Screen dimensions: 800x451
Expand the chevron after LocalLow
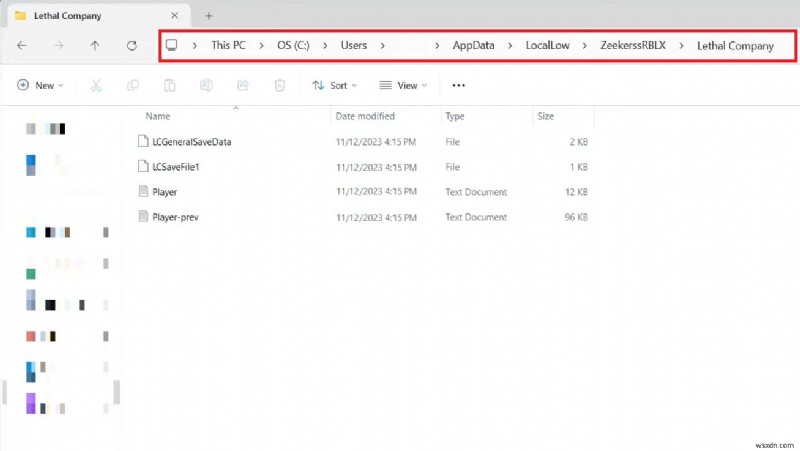(x=585, y=45)
